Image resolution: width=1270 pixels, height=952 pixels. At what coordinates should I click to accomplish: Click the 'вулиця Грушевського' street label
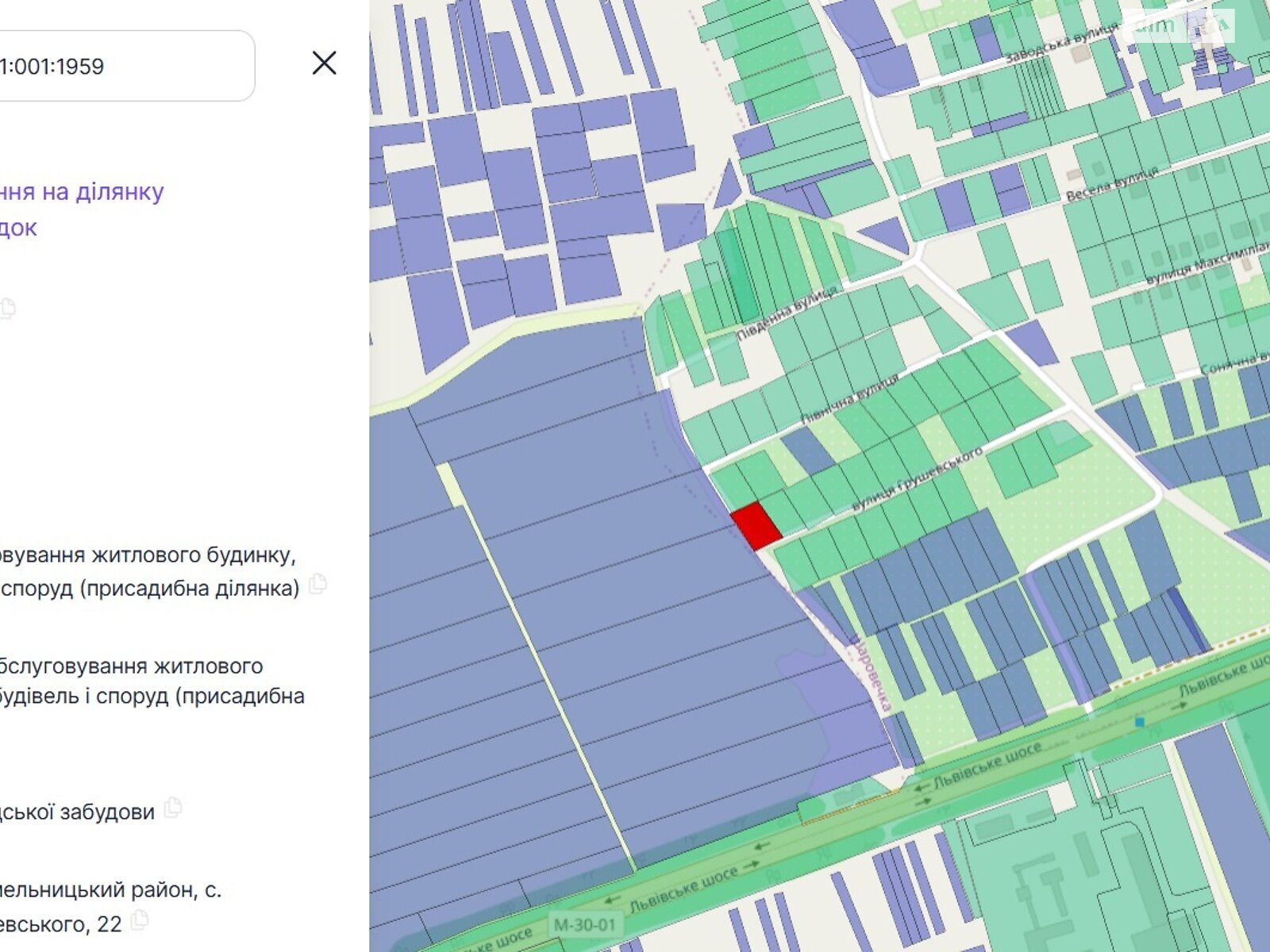point(917,478)
